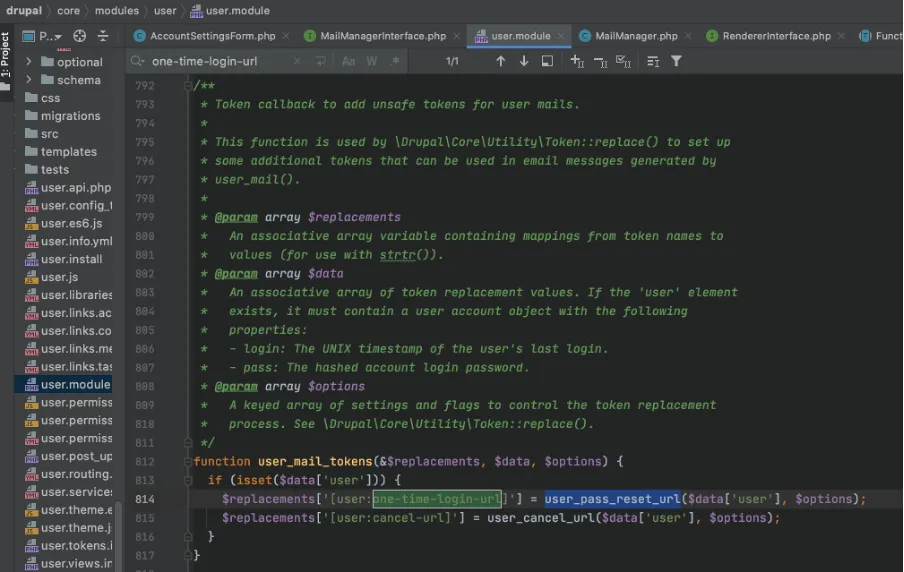The height and width of the screenshot is (572, 904).
Task: Collapse all folders in Project panel
Action: coord(103,36)
